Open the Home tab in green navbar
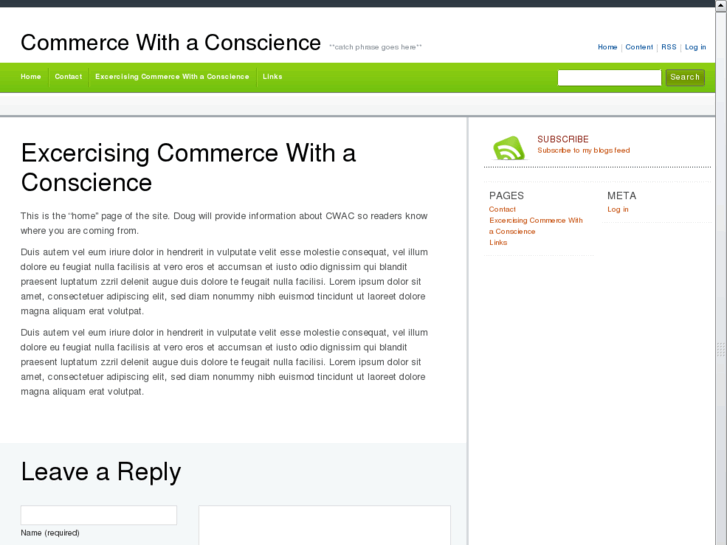Viewport: 727px width, 545px height. 31,77
